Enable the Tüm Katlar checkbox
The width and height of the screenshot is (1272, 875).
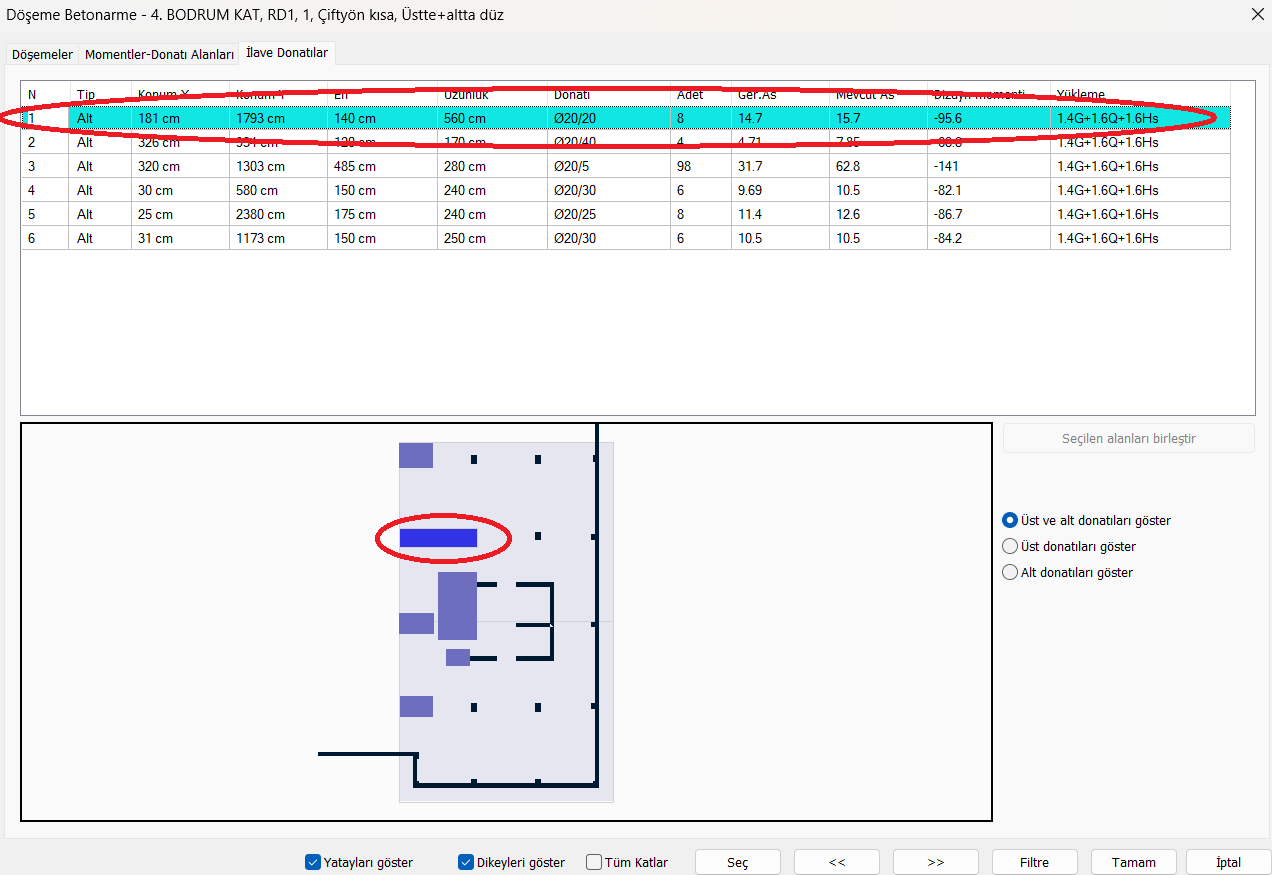point(594,862)
